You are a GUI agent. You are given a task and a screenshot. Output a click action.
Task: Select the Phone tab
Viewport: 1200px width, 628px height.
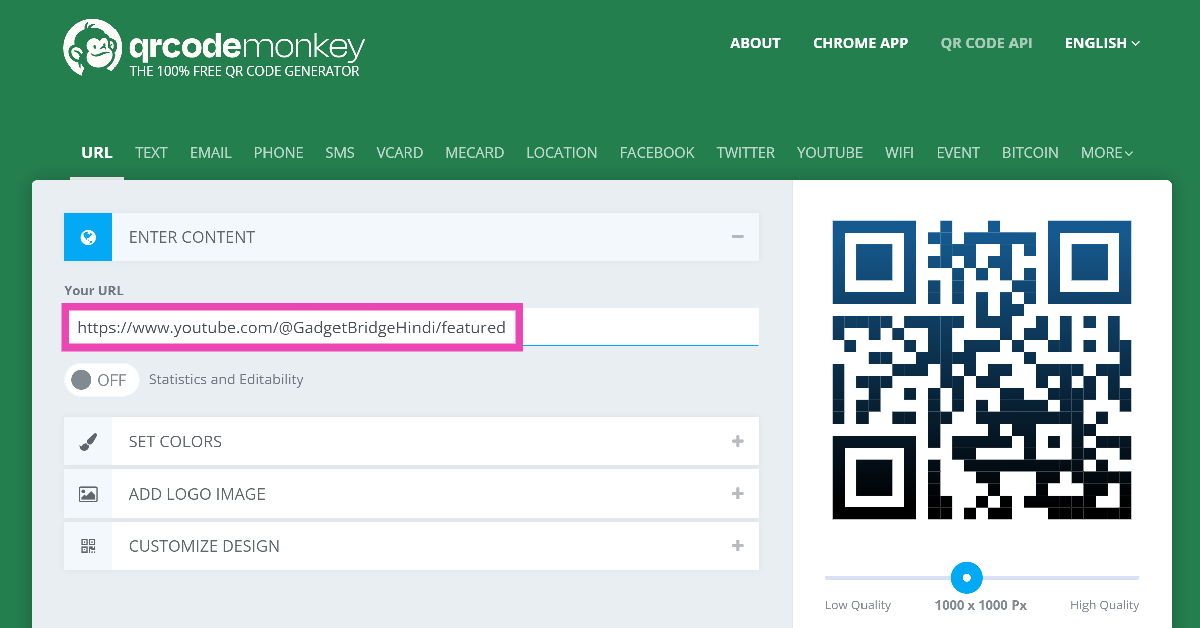tap(278, 153)
